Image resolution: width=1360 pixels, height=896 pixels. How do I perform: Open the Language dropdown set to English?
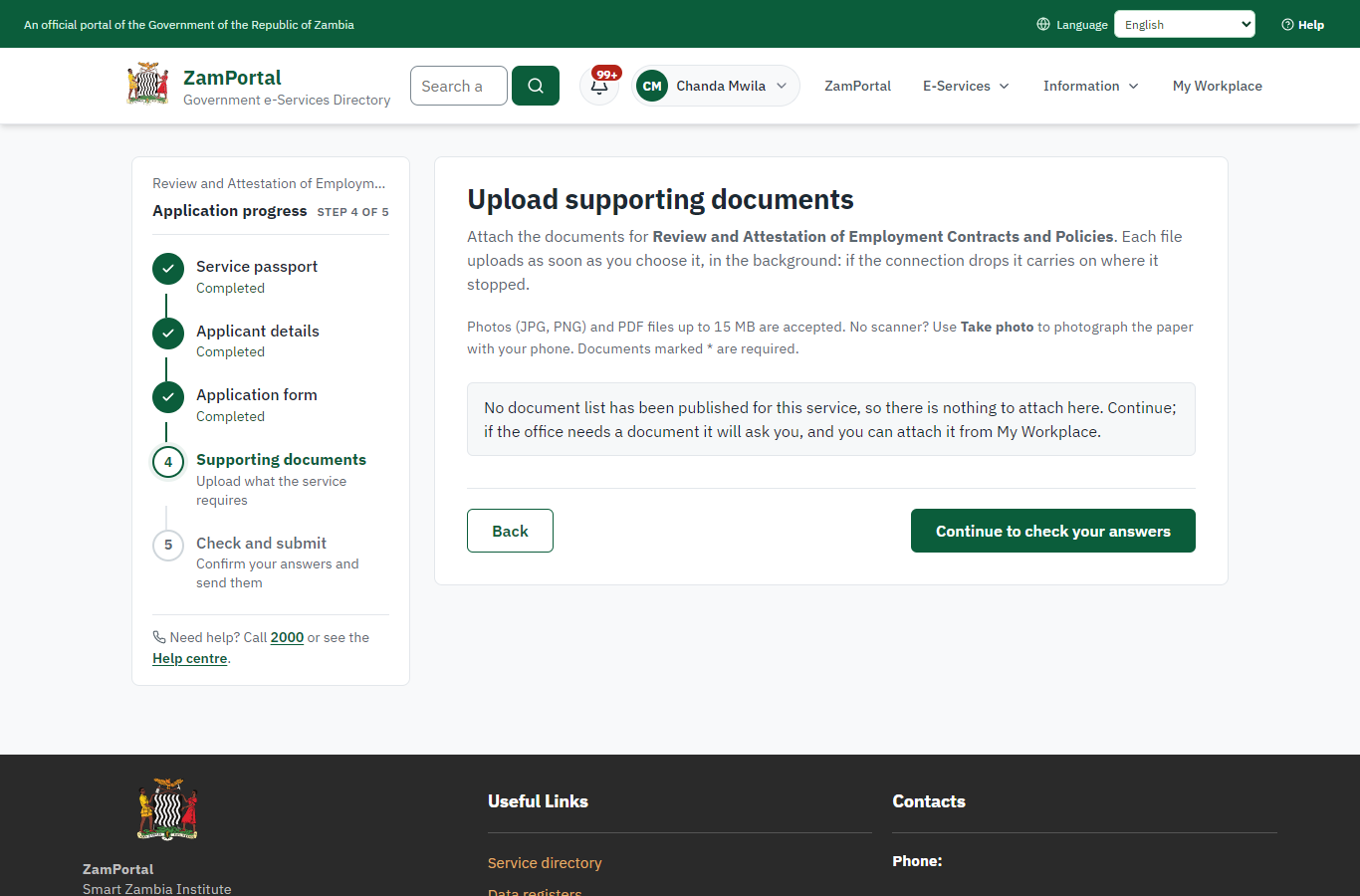tap(1185, 24)
